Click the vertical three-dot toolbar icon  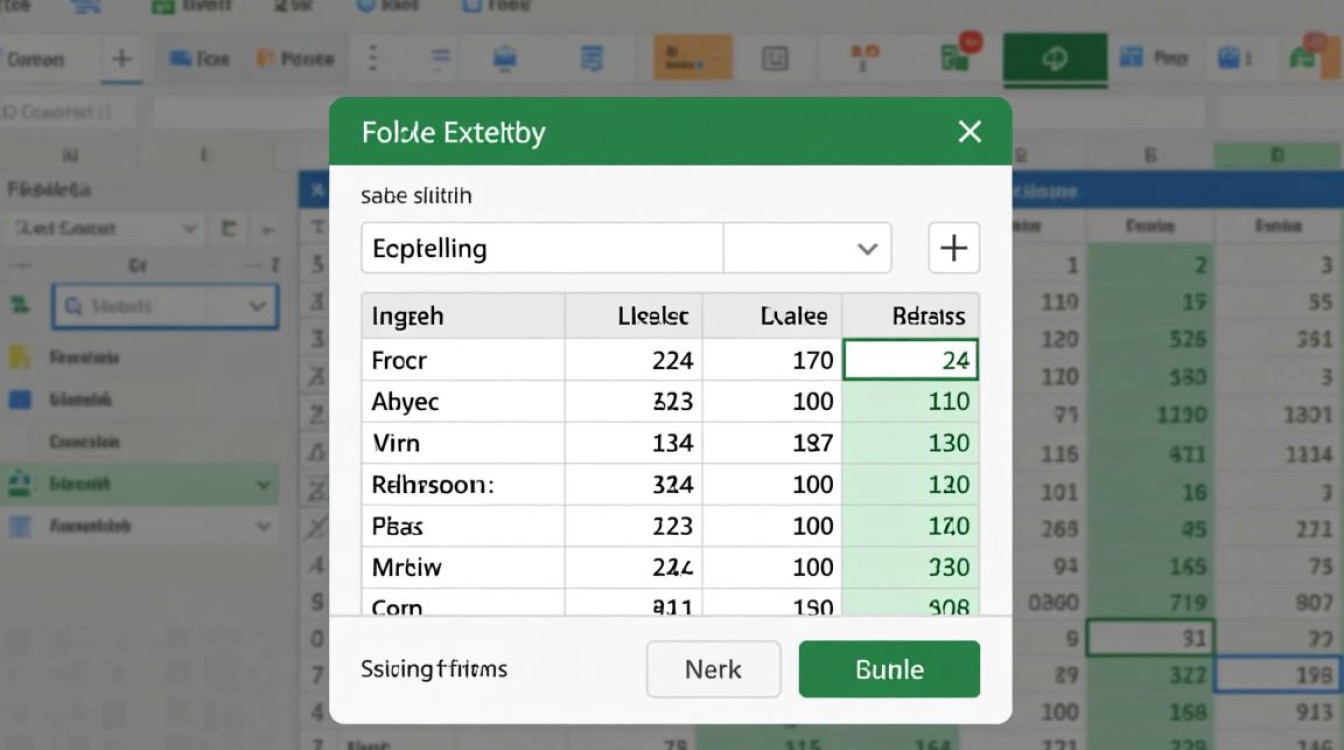(374, 58)
